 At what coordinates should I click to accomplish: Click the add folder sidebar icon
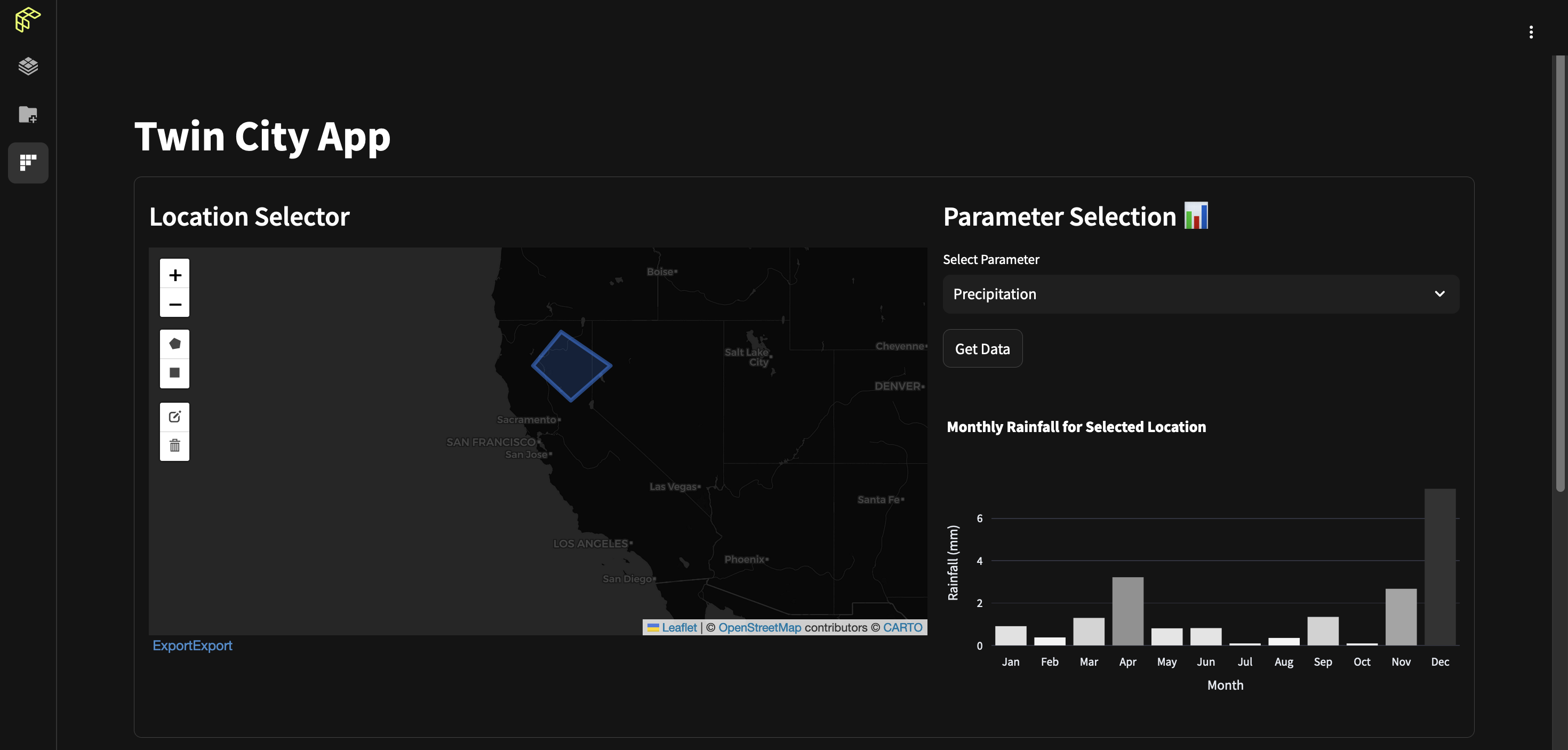tap(28, 115)
